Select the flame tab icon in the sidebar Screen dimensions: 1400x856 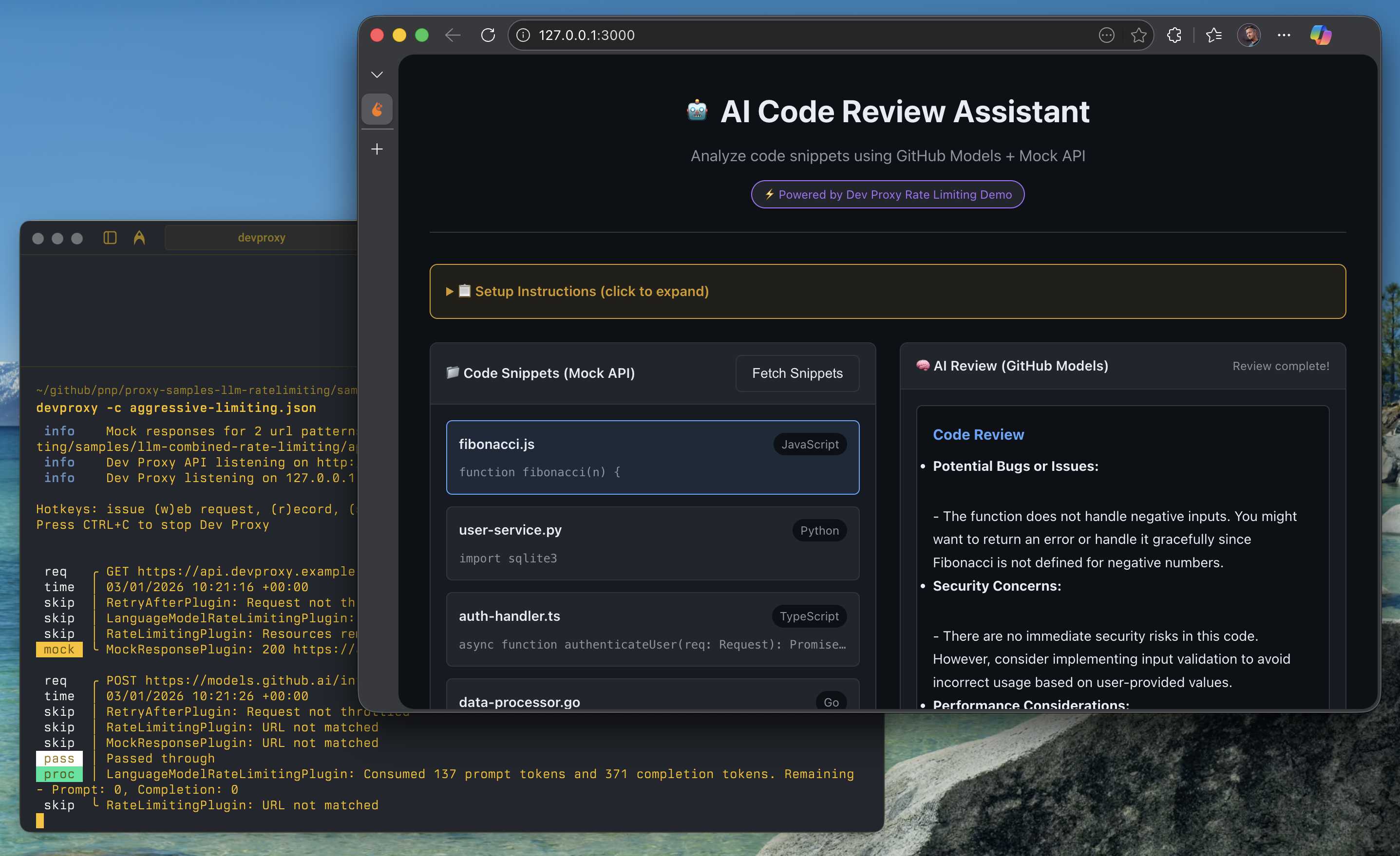coord(377,109)
